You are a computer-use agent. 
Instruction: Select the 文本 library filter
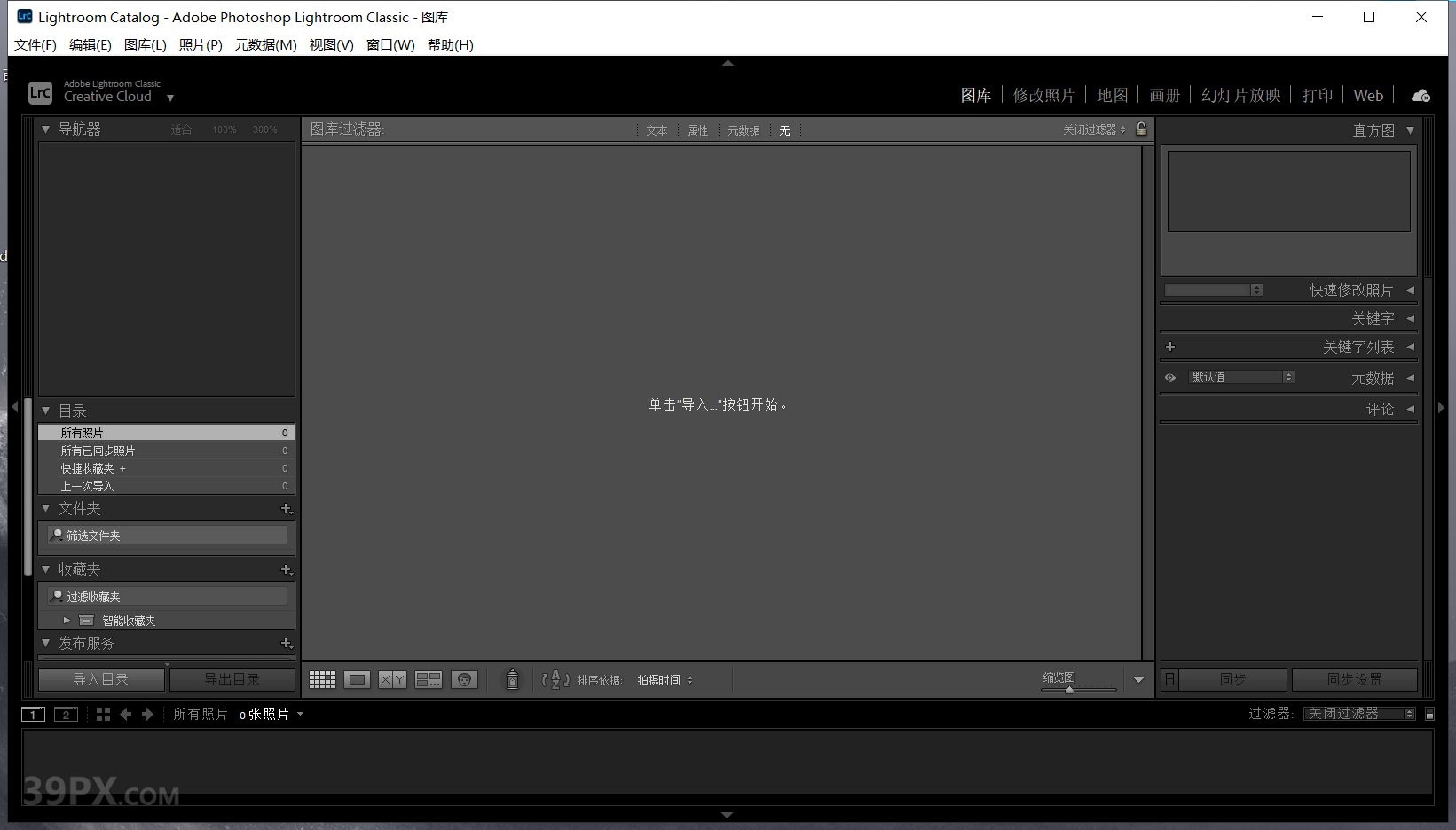point(657,130)
